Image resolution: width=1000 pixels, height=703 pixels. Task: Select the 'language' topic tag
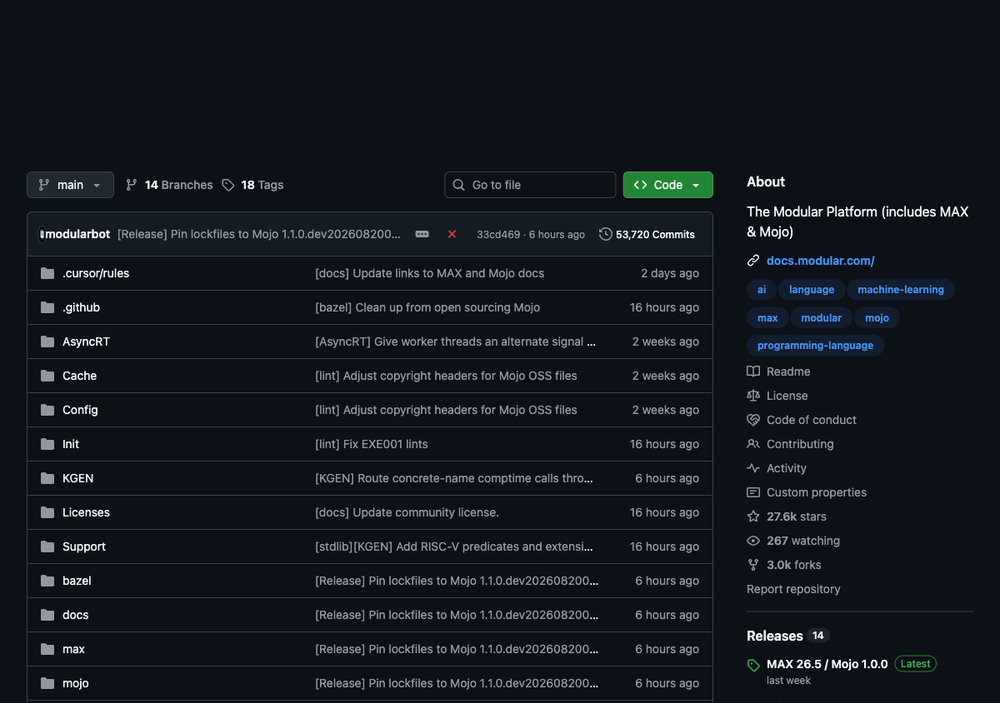[811, 290]
